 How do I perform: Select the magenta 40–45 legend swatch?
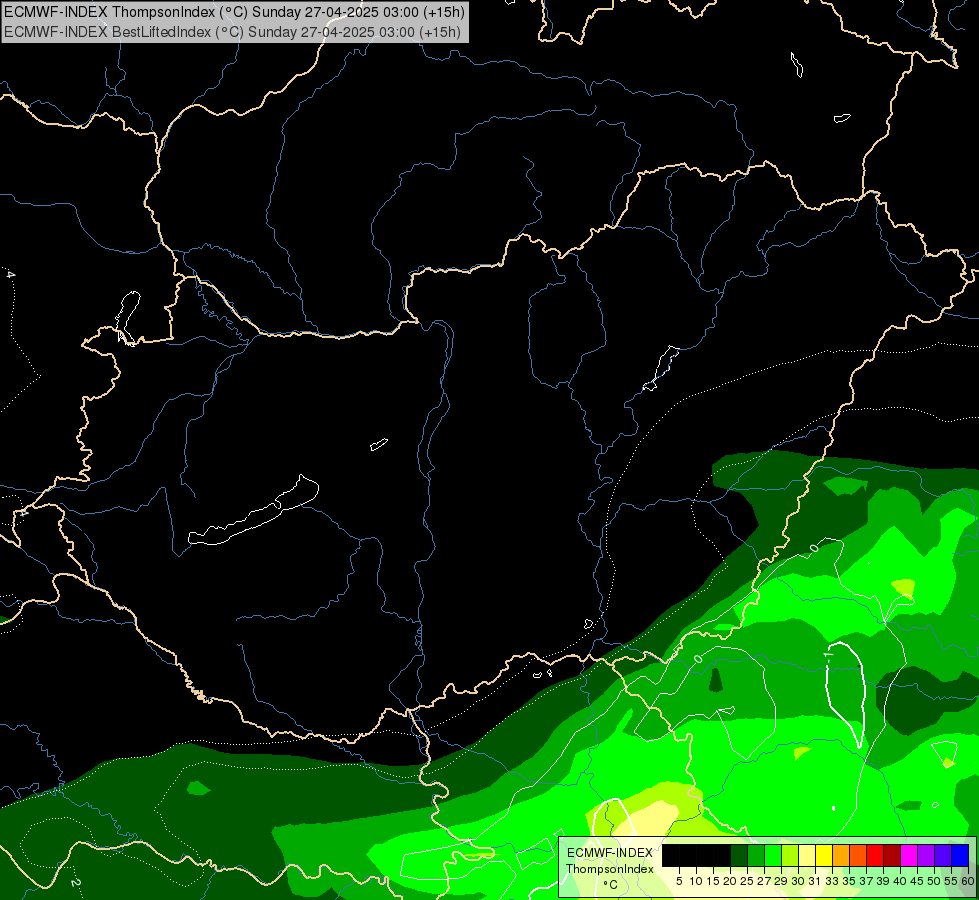pos(908,855)
